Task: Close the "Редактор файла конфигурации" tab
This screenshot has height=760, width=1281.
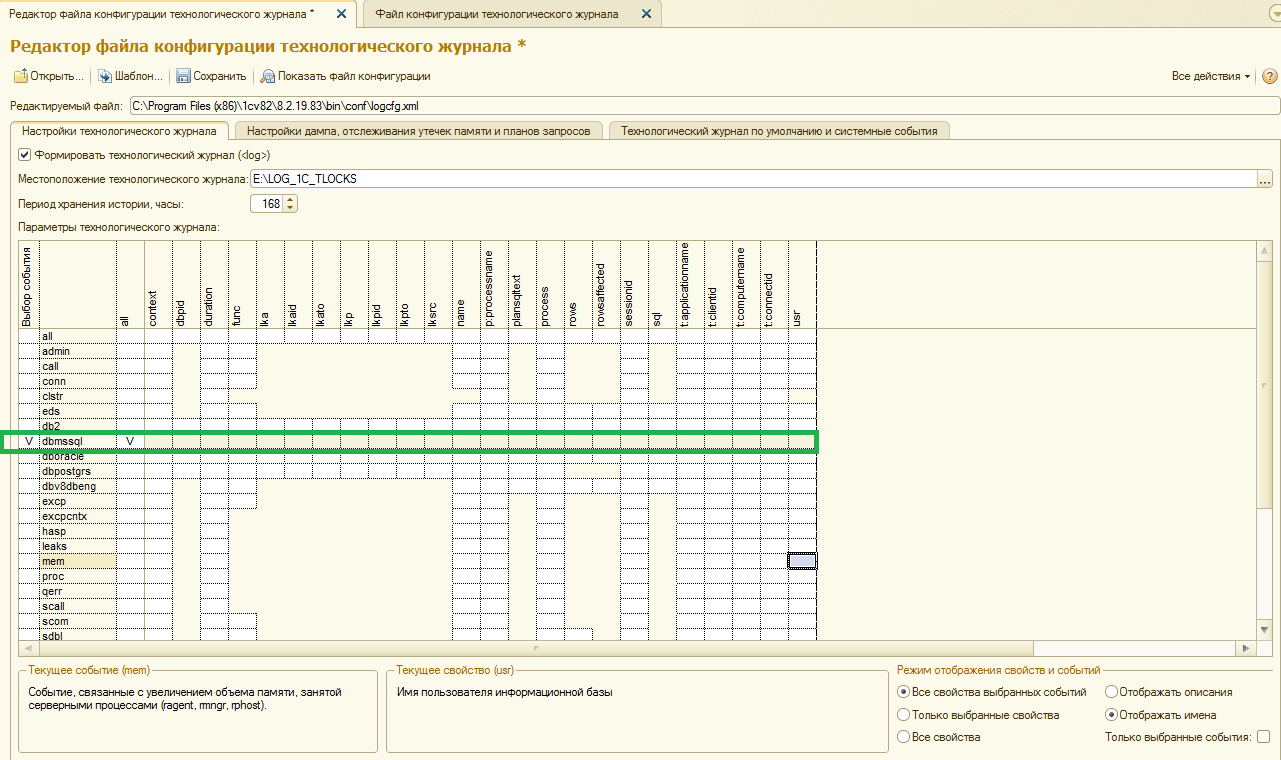Action: click(x=341, y=14)
